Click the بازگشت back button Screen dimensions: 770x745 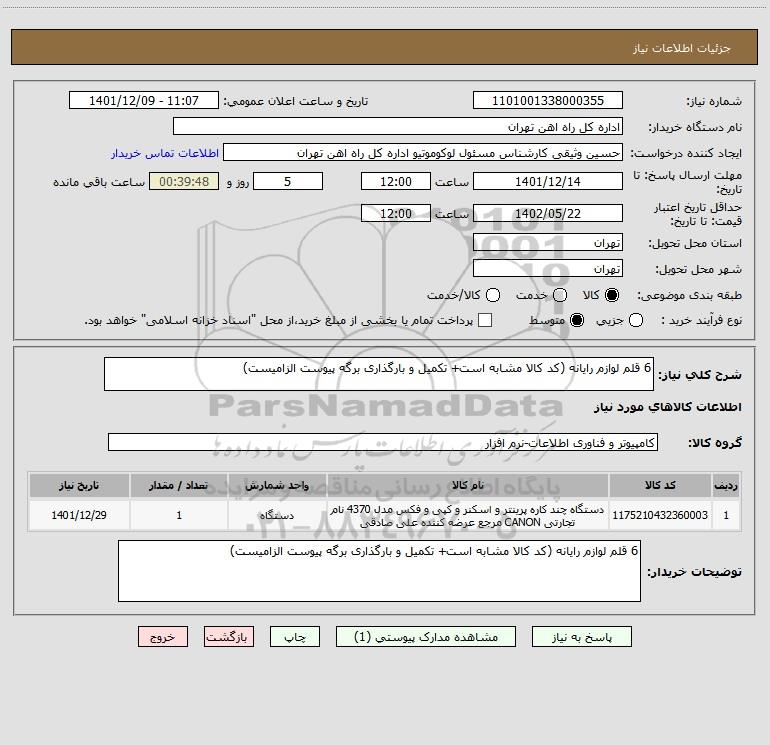pyautogui.click(x=229, y=637)
